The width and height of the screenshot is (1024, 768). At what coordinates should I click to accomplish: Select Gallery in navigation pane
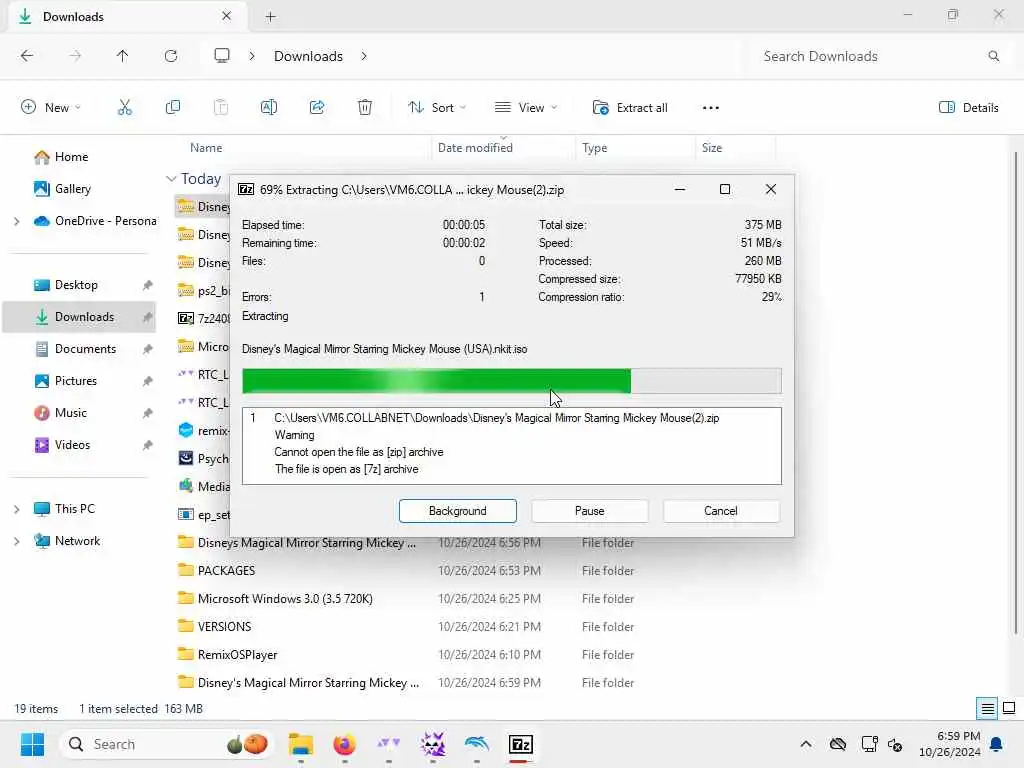click(x=72, y=189)
